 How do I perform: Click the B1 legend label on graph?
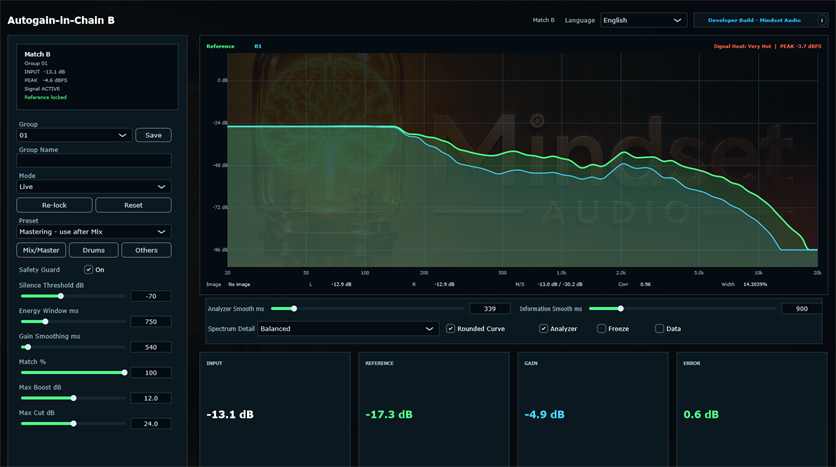[x=258, y=46]
